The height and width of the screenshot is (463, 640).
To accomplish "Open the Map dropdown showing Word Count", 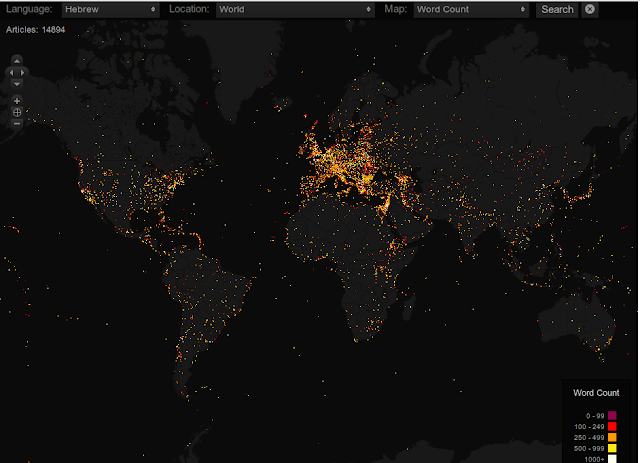I will (x=471, y=9).
